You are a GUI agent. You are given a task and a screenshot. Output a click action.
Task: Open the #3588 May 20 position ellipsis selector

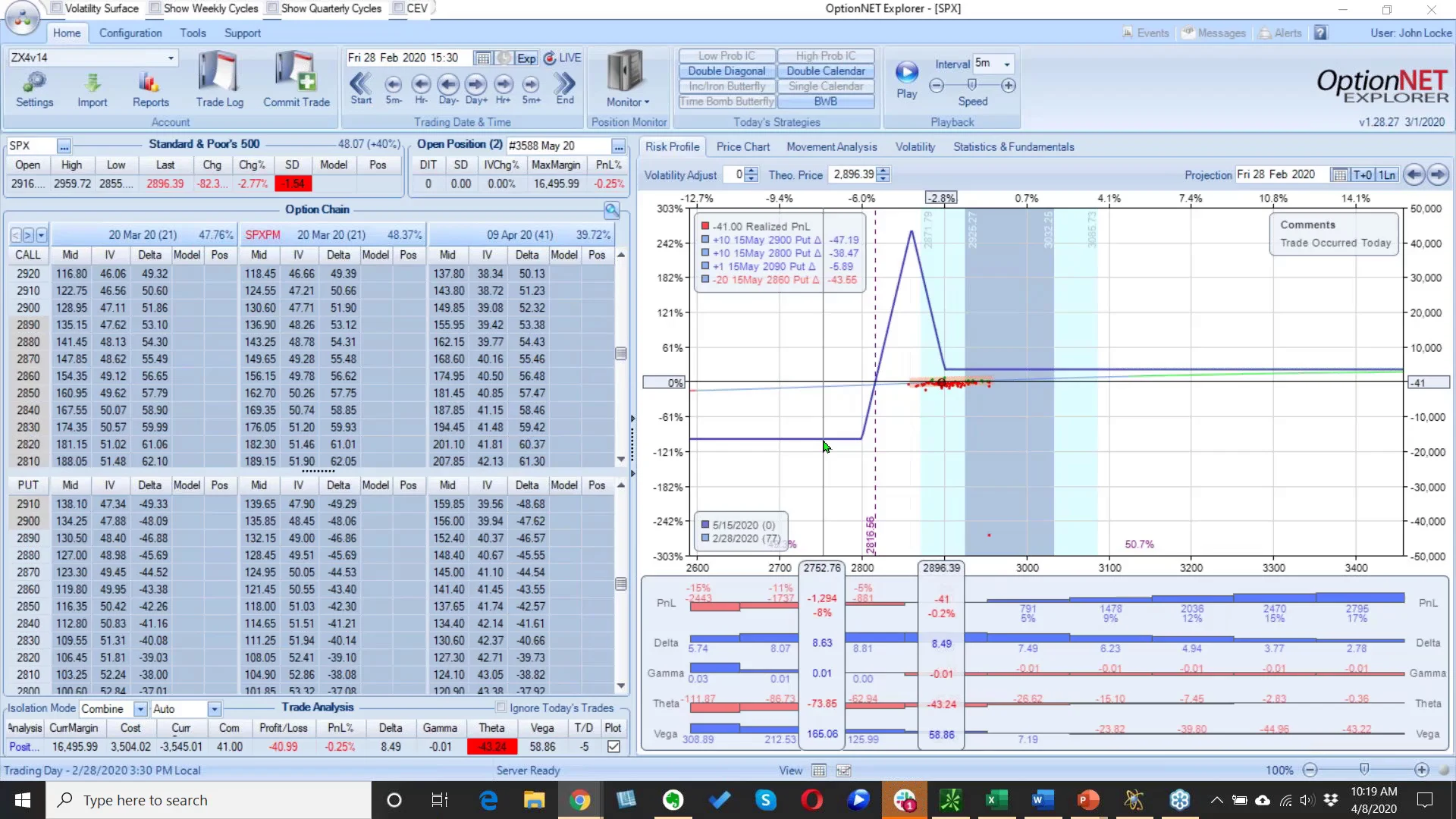pyautogui.click(x=619, y=146)
